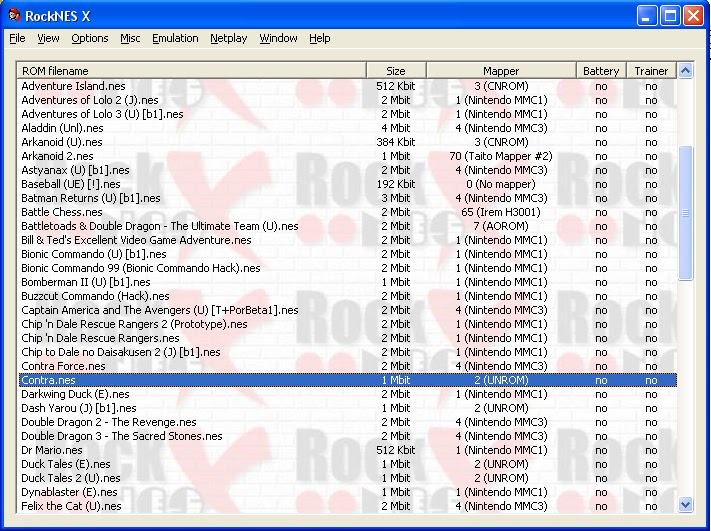This screenshot has width=711, height=531.
Task: Select Battletoads & Double Dragon ROM
Action: pos(347,226)
